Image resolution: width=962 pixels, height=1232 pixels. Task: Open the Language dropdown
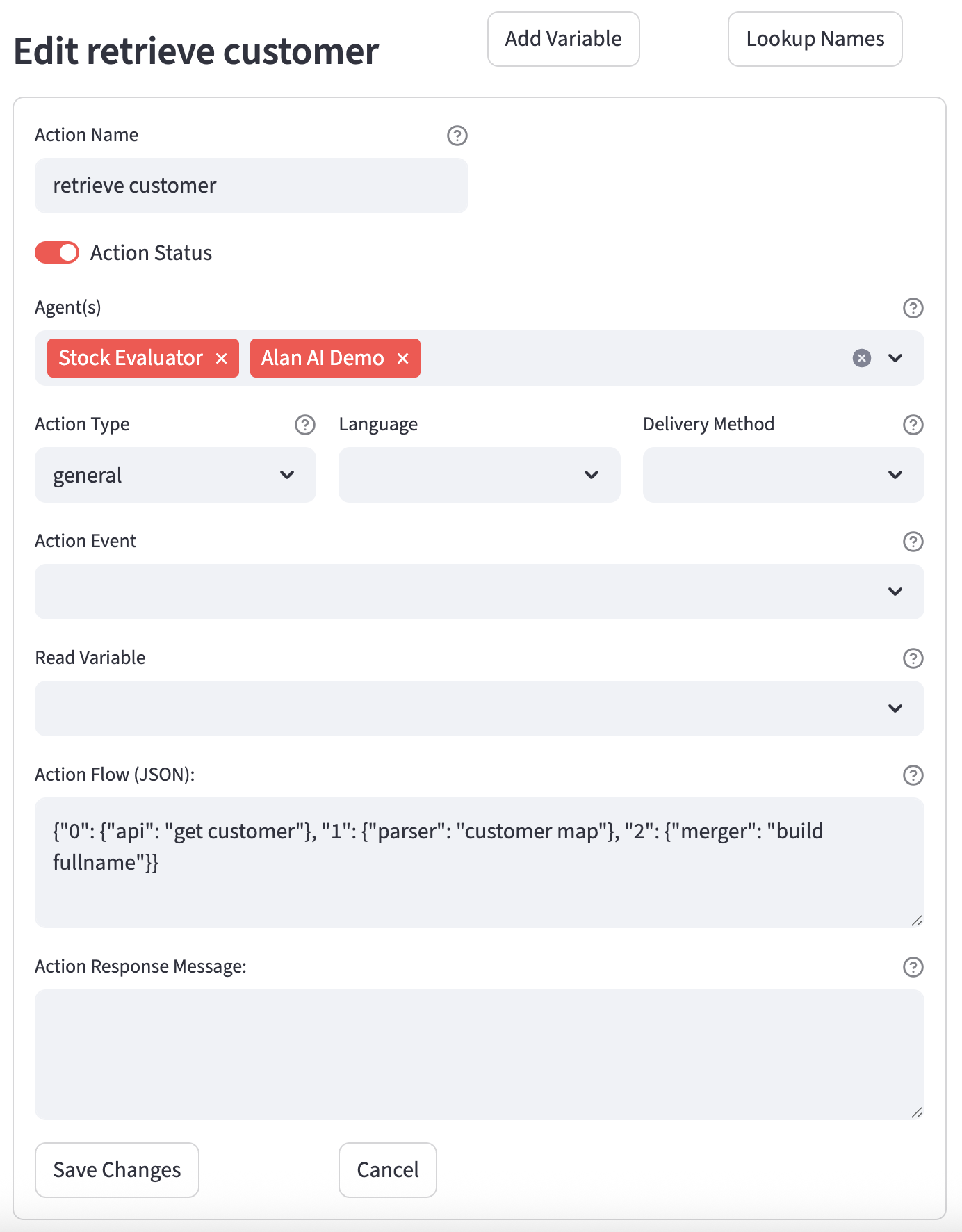[x=479, y=475]
